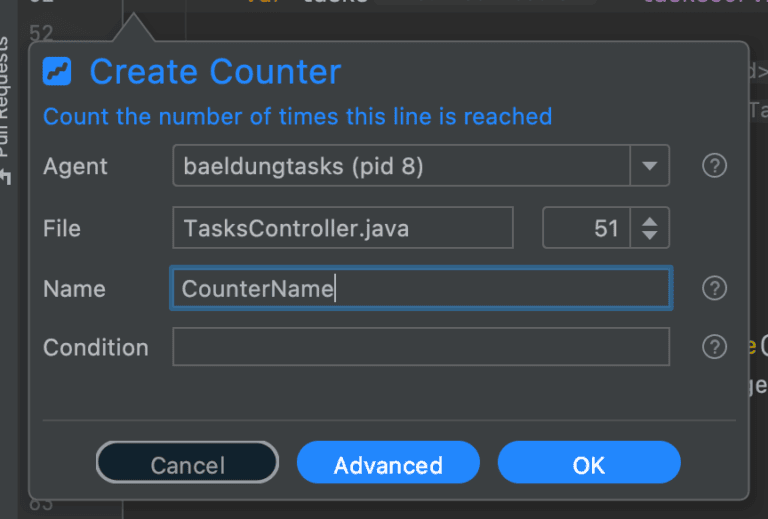Open help for the Agent field
768x519 pixels.
pyautogui.click(x=714, y=166)
